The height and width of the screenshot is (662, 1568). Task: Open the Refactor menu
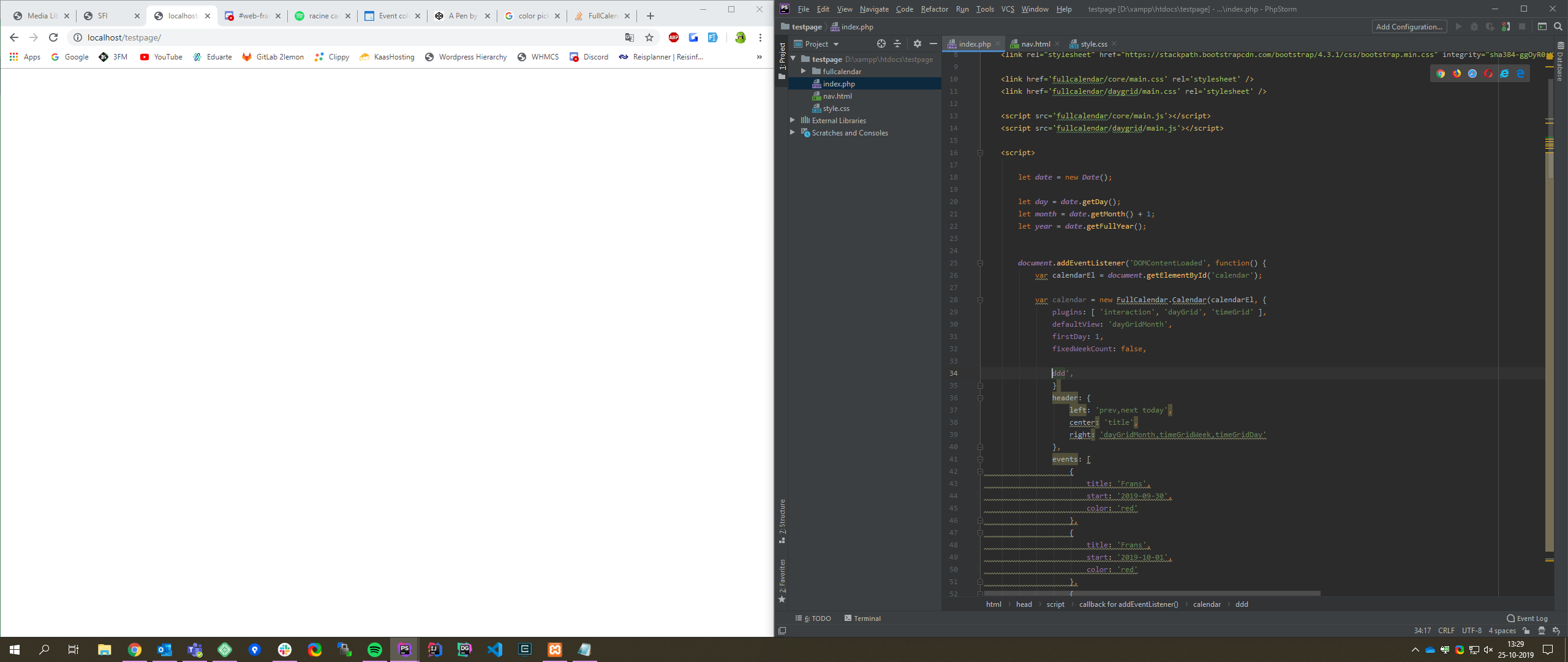click(934, 9)
